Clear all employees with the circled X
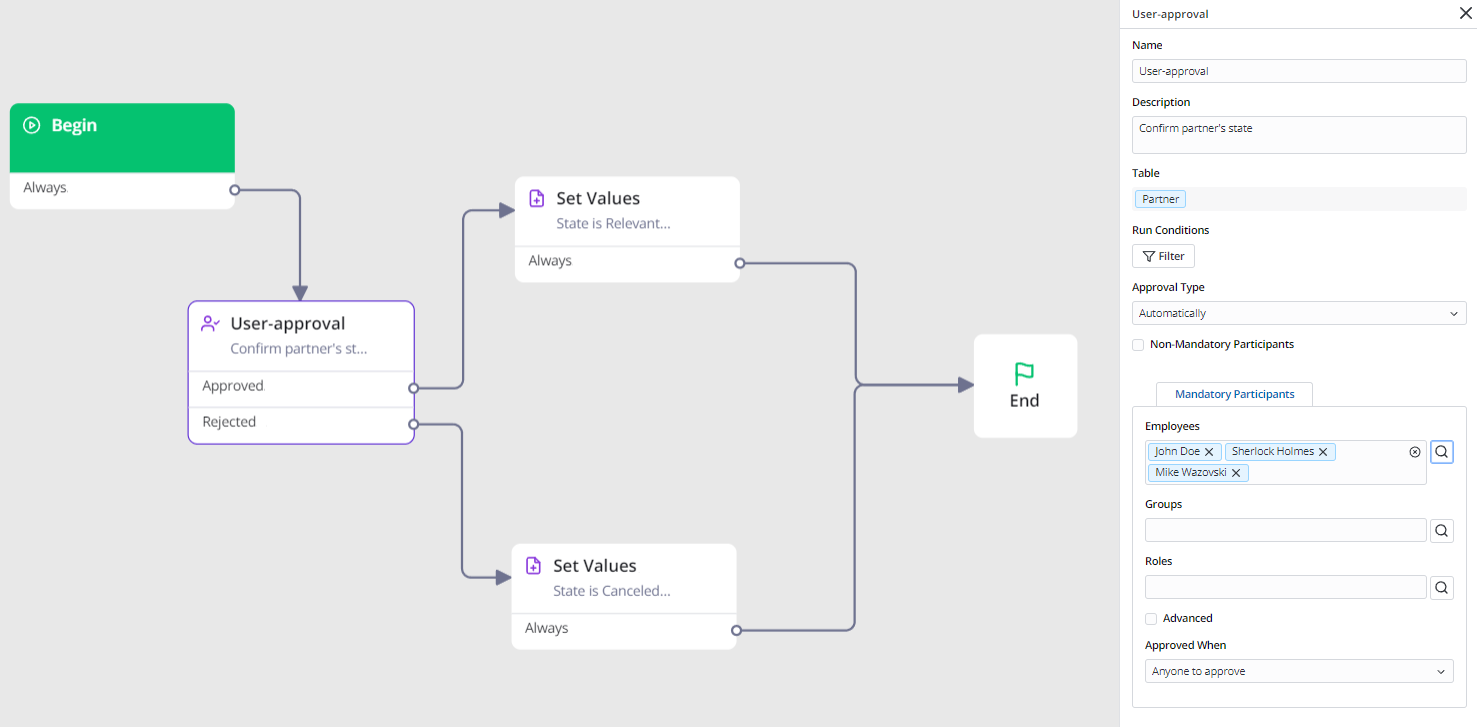This screenshot has width=1477, height=727. pos(1415,452)
